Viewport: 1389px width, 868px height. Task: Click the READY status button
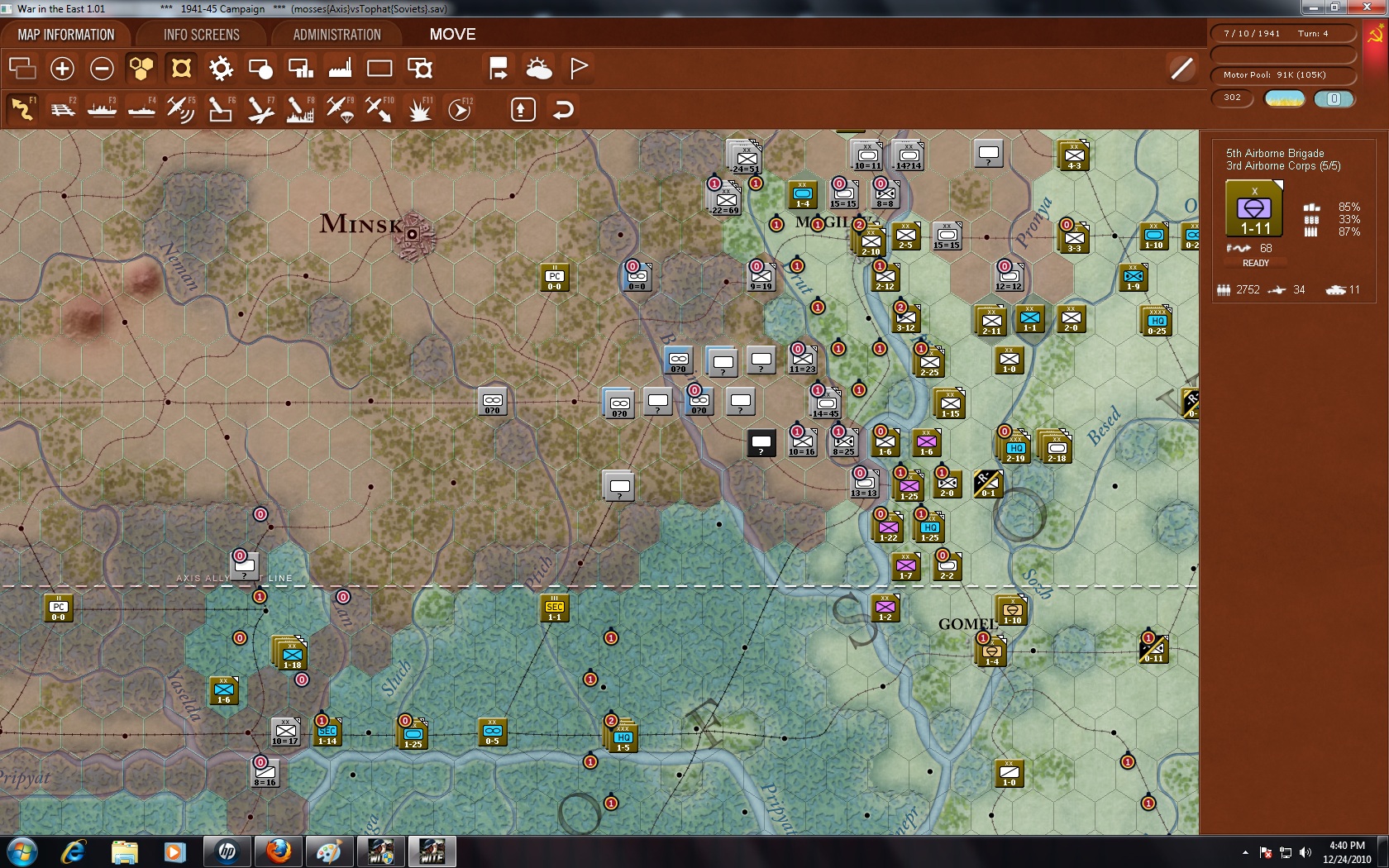pyautogui.click(x=1256, y=263)
